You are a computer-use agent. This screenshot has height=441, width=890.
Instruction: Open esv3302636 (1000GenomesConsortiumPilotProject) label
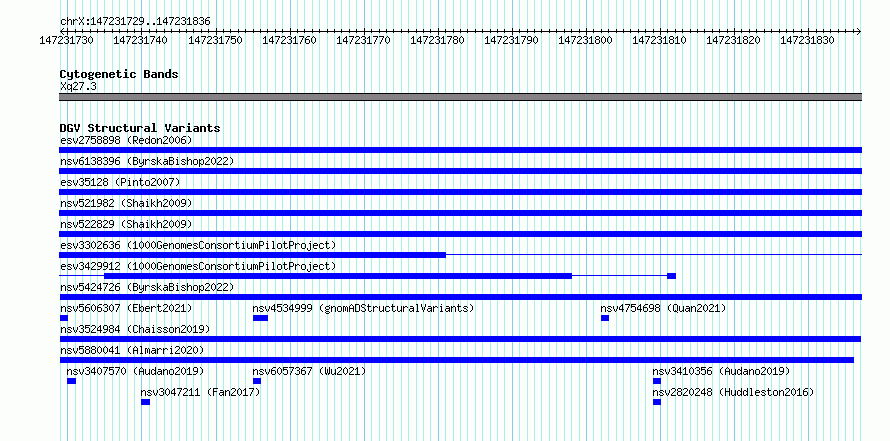[198, 245]
